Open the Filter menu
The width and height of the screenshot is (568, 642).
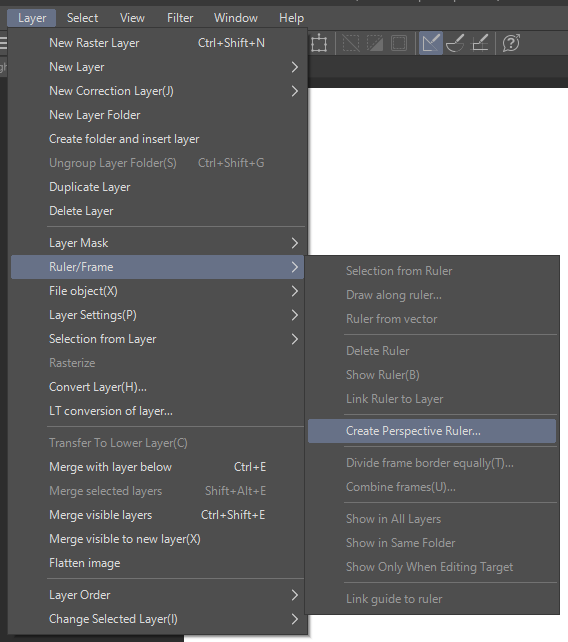(x=180, y=18)
